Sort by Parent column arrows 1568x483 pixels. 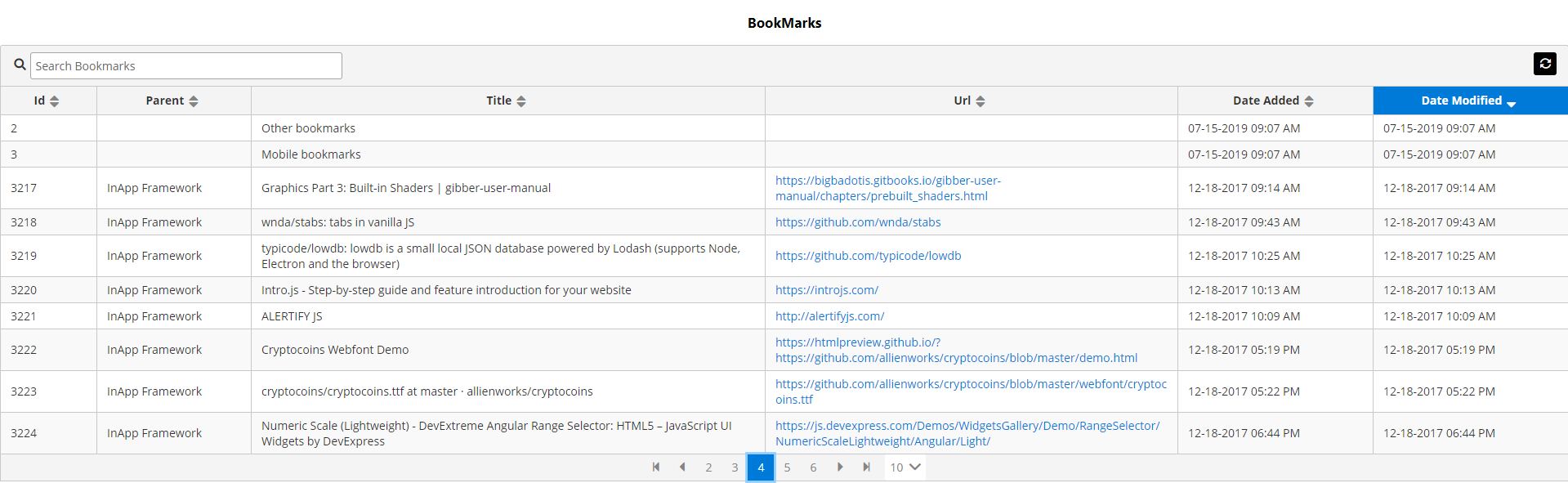194,101
